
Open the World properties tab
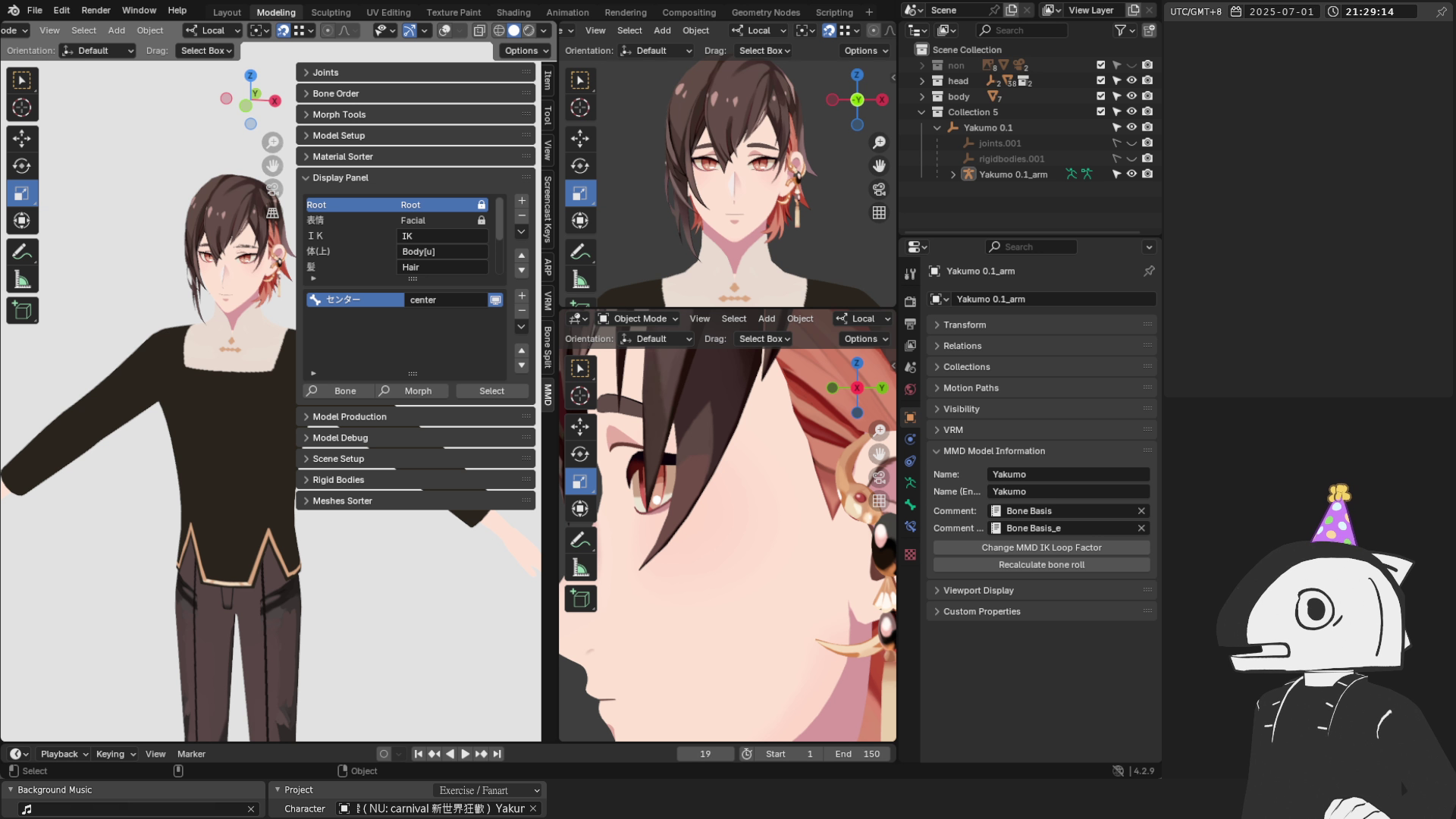pos(910,390)
